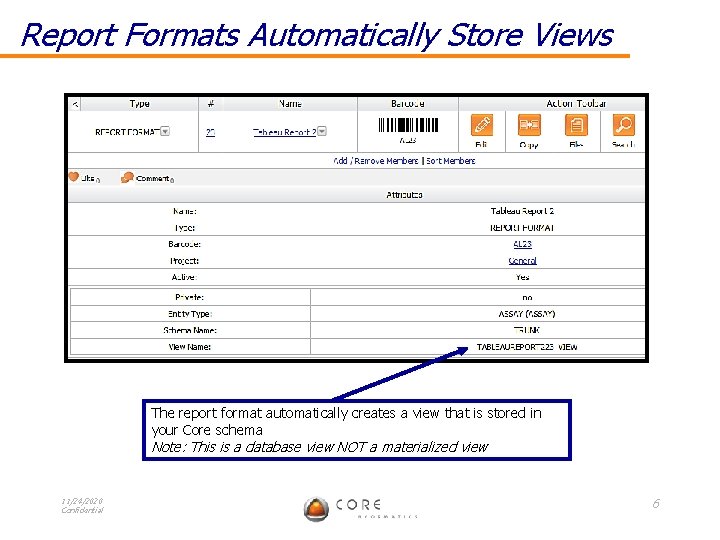Click the REPORT FORMAT type value in Attributes

(x=522, y=228)
